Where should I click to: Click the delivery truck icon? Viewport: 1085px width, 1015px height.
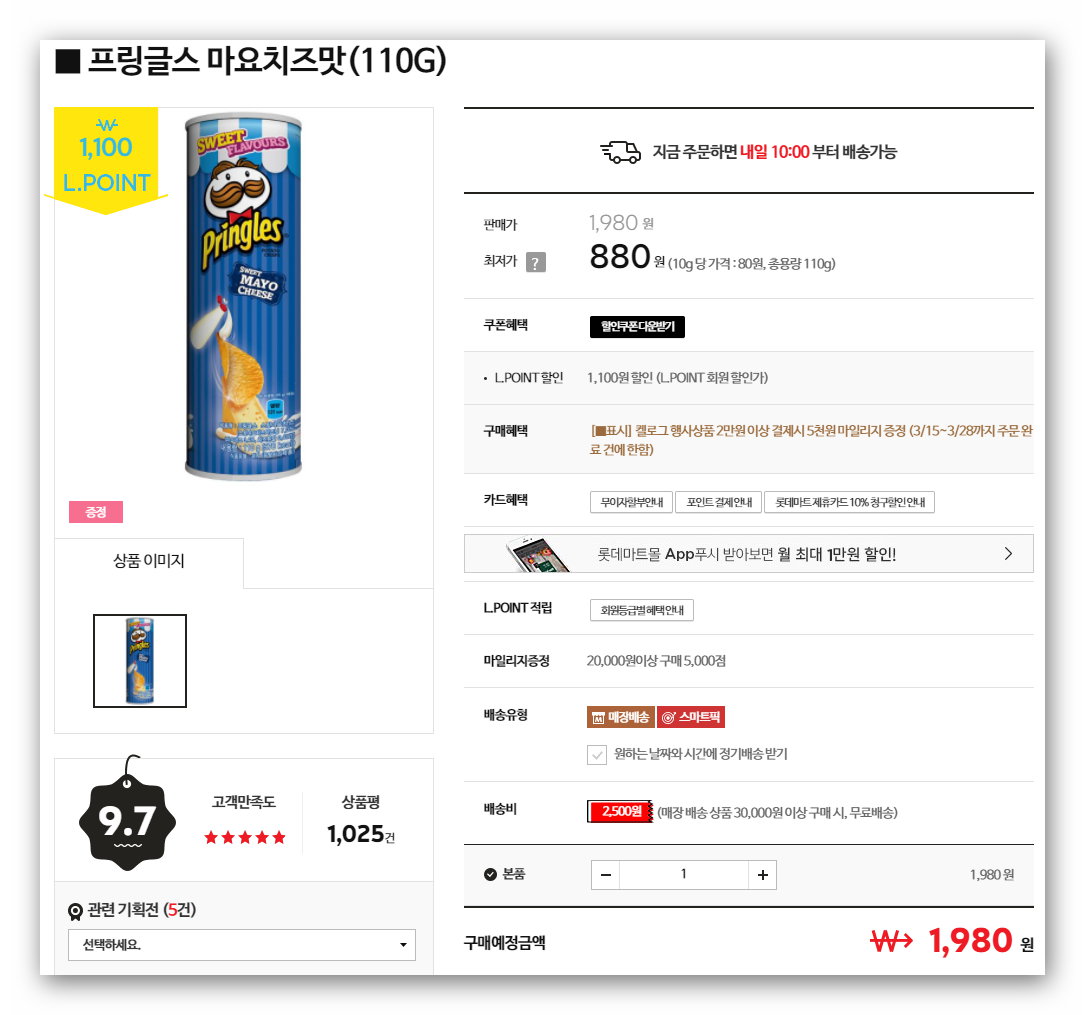621,152
